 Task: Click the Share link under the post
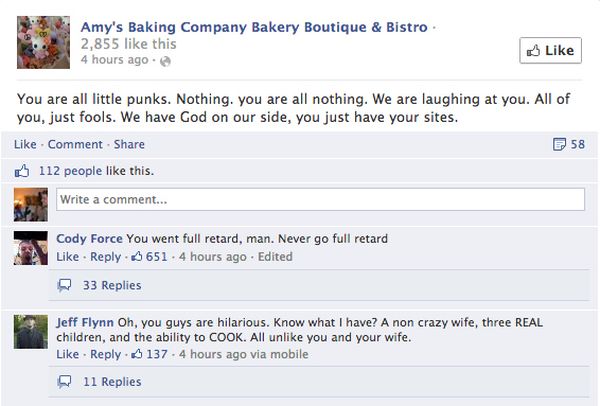pyautogui.click(x=129, y=144)
